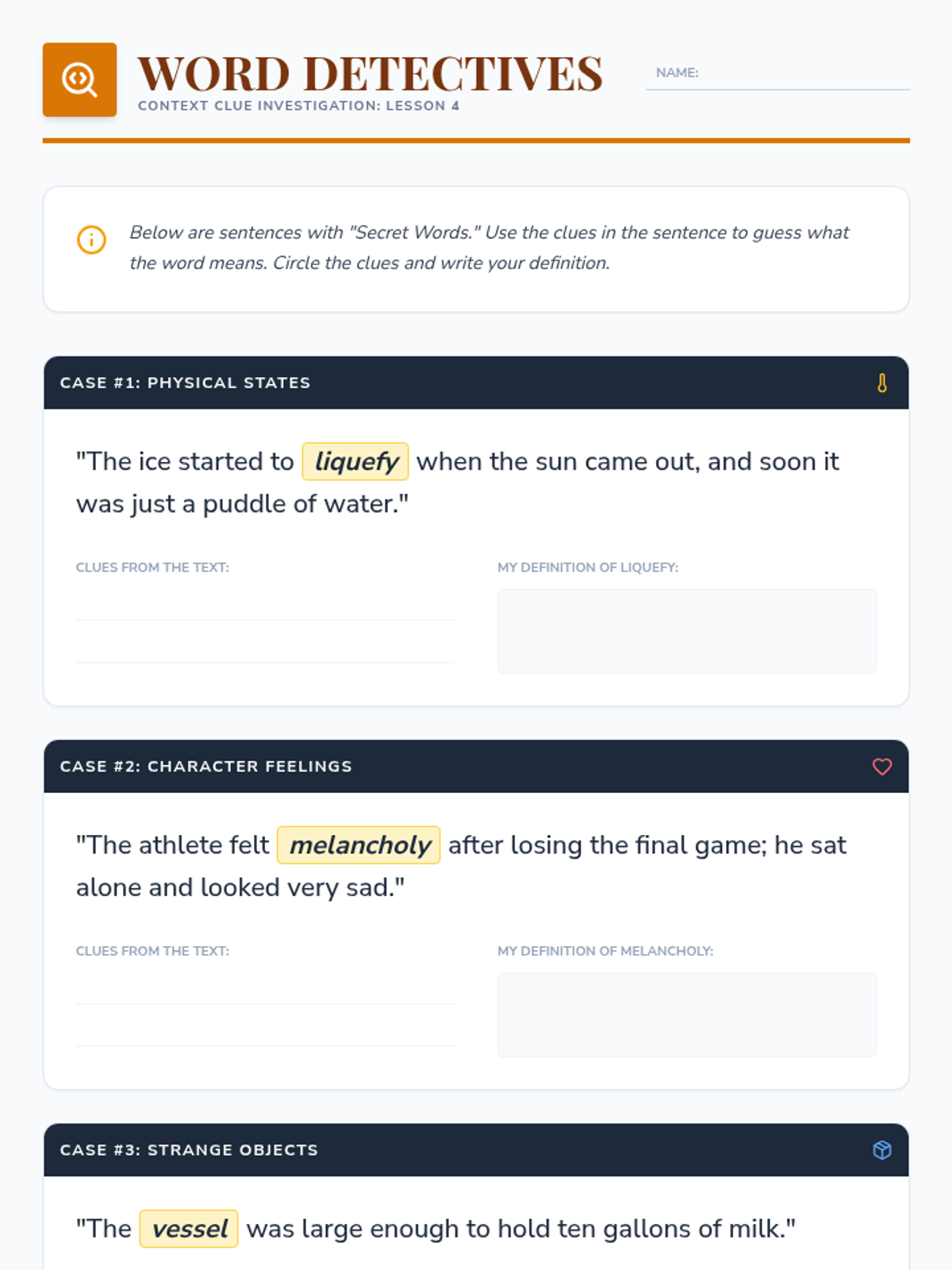
Task: Click the Case #2: Character Feelings header
Action: pyautogui.click(x=476, y=766)
